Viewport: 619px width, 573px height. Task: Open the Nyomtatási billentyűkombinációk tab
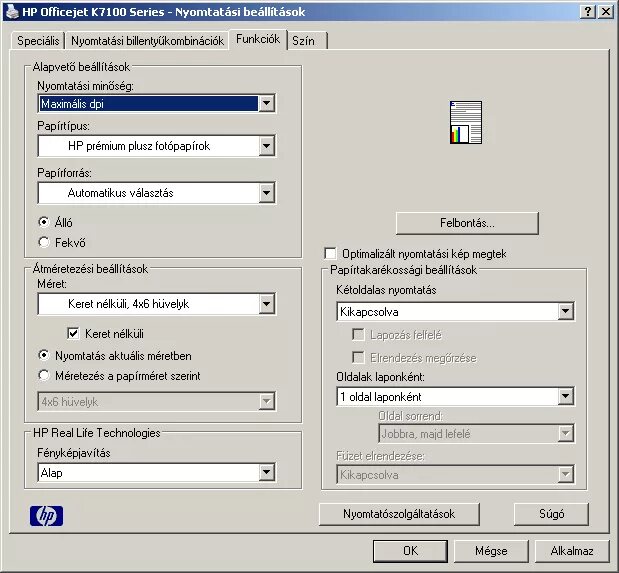[x=147, y=41]
